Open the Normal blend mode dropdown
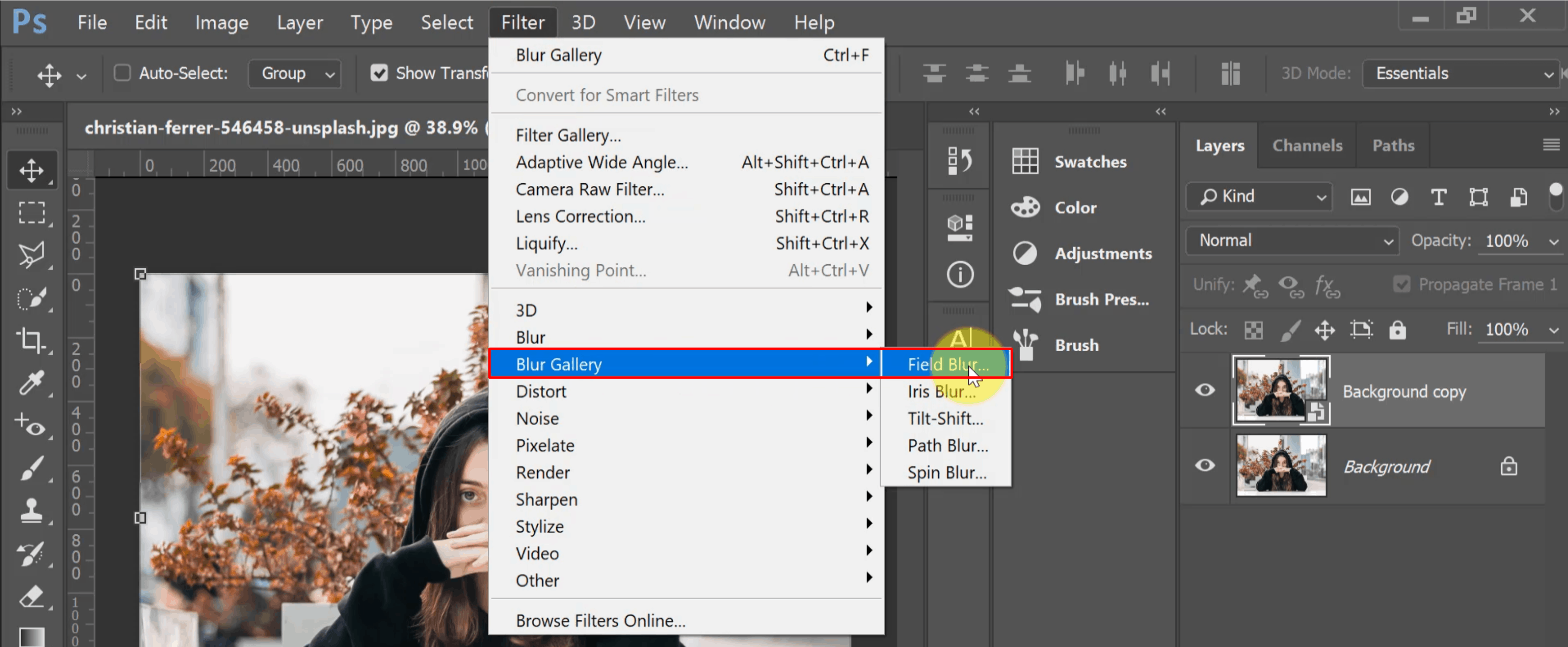The height and width of the screenshot is (647, 1568). 1293,241
